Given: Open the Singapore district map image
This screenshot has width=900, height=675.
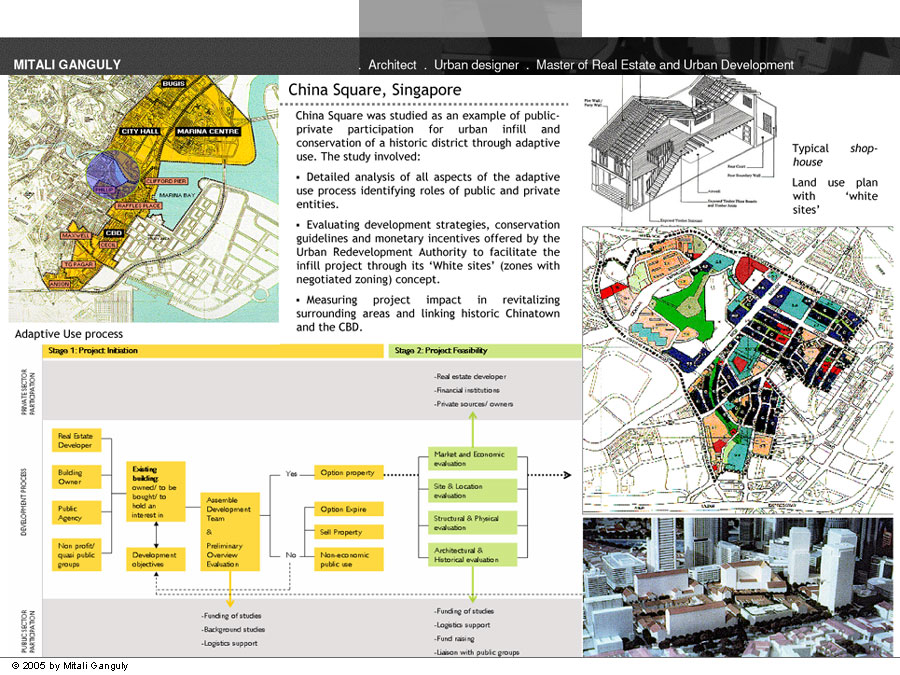Looking at the screenshot, I should click(143, 199).
